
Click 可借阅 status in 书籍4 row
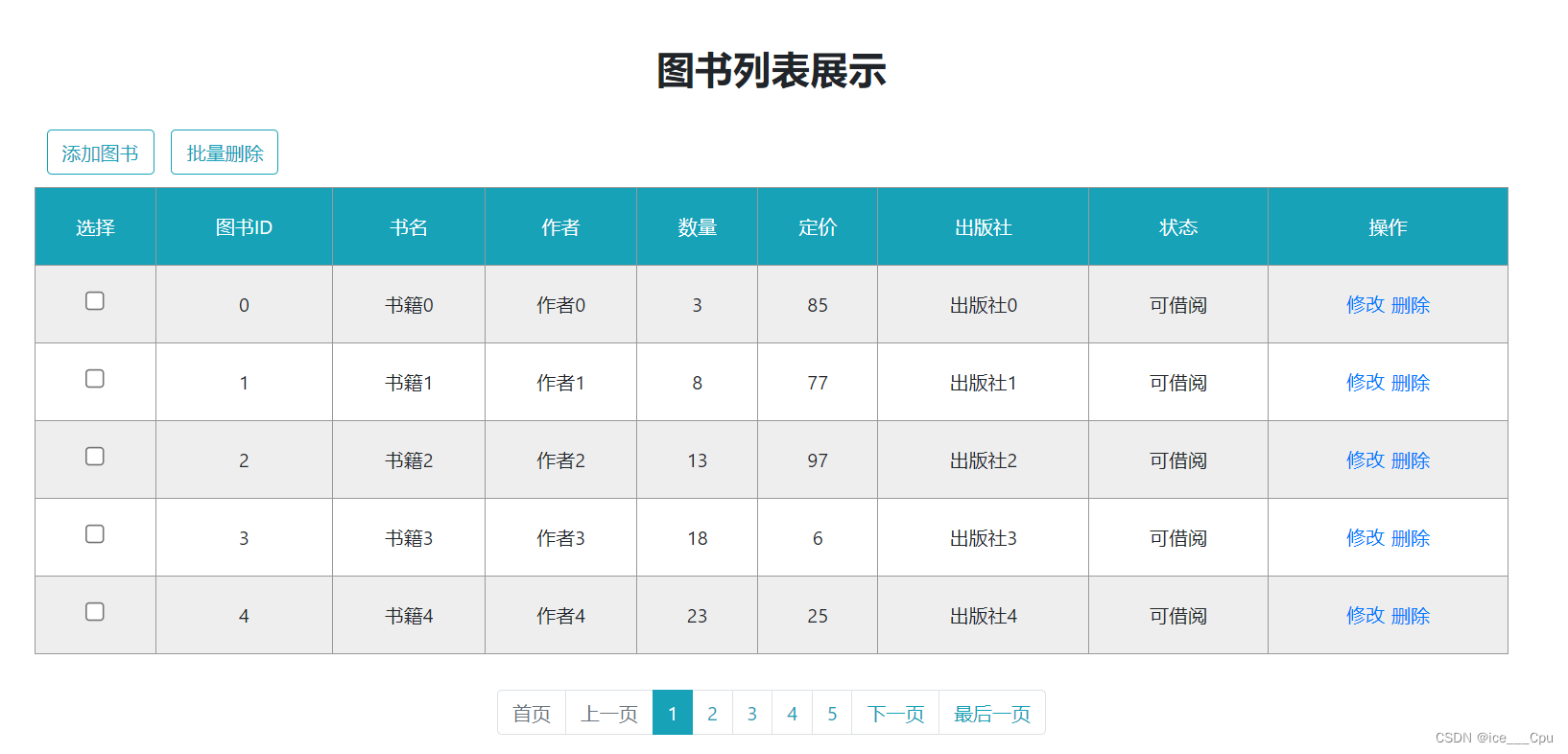(1178, 616)
